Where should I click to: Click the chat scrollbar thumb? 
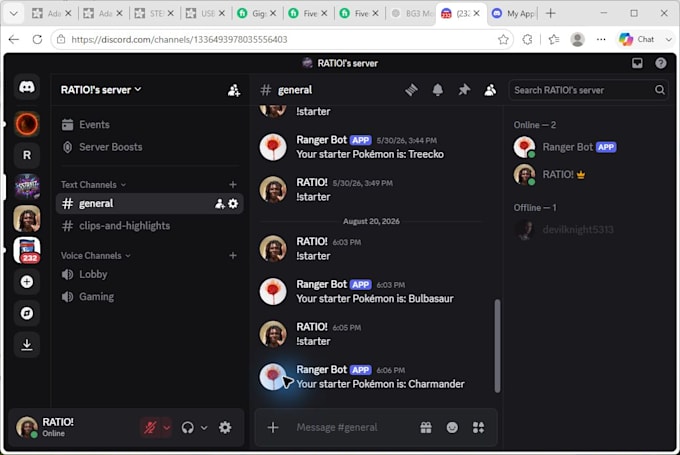click(497, 346)
